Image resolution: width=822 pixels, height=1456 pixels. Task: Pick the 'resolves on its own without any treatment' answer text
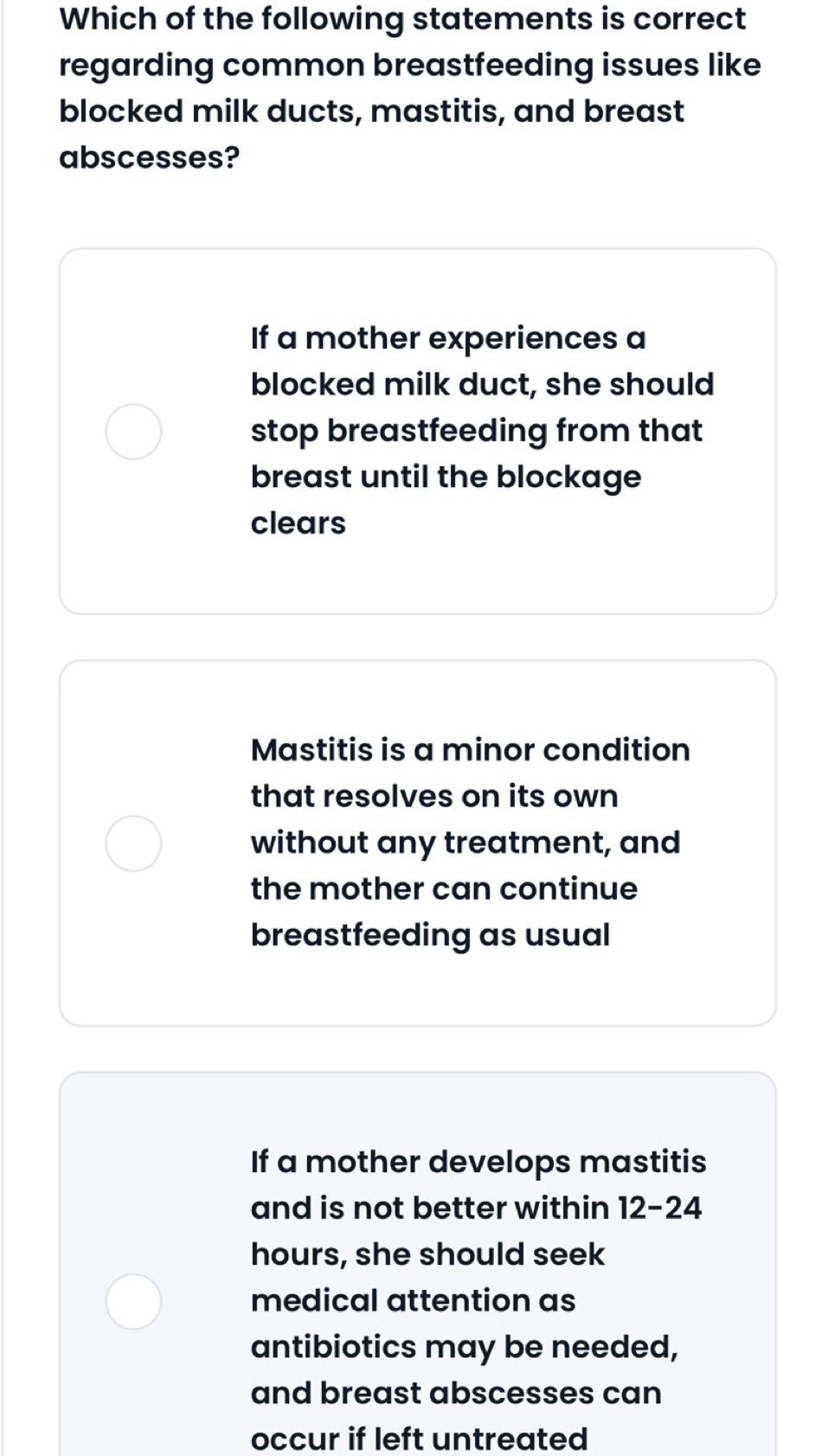click(470, 843)
